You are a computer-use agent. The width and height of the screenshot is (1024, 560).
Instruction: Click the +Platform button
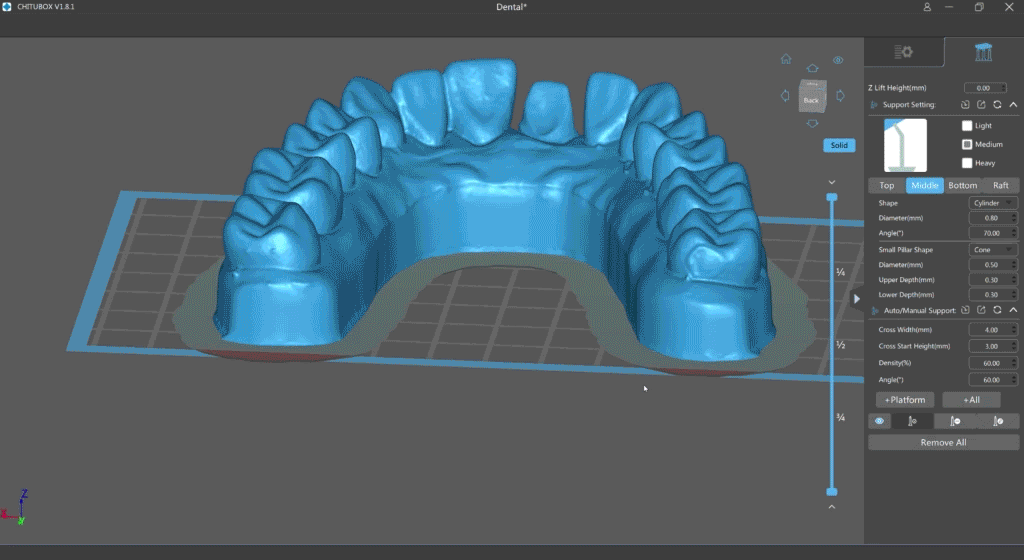904,399
